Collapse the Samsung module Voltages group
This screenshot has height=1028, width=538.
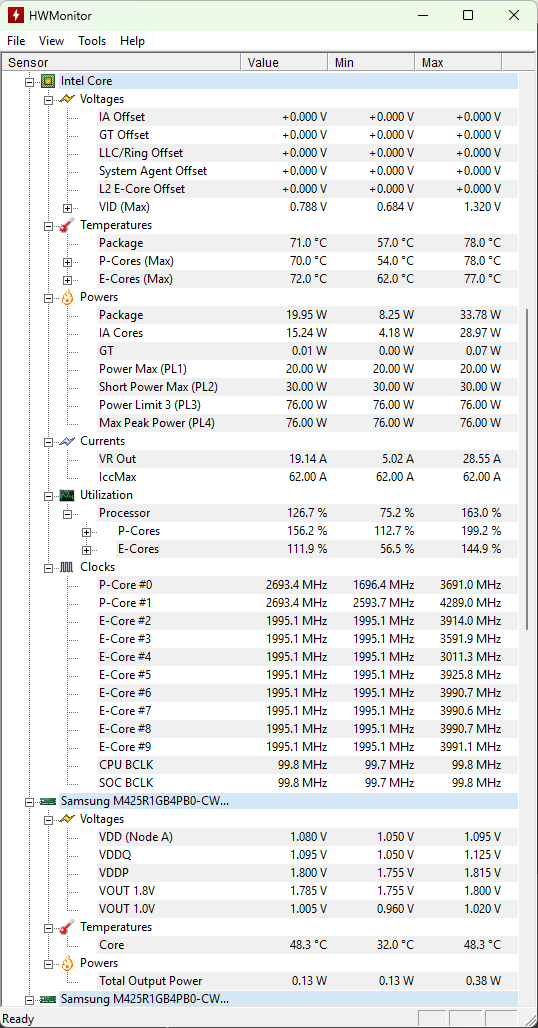(x=48, y=820)
